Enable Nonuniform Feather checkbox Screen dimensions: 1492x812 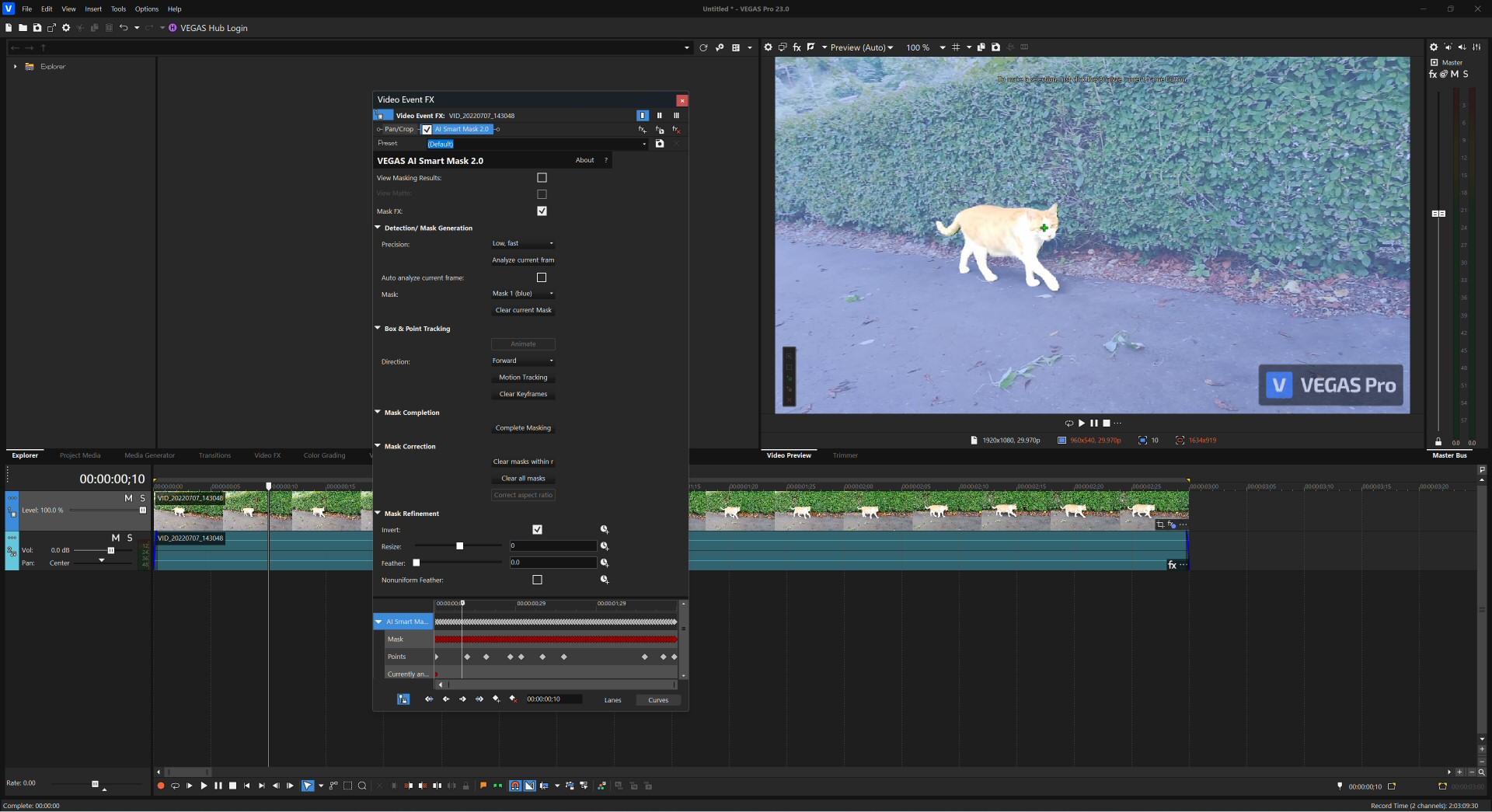point(537,580)
